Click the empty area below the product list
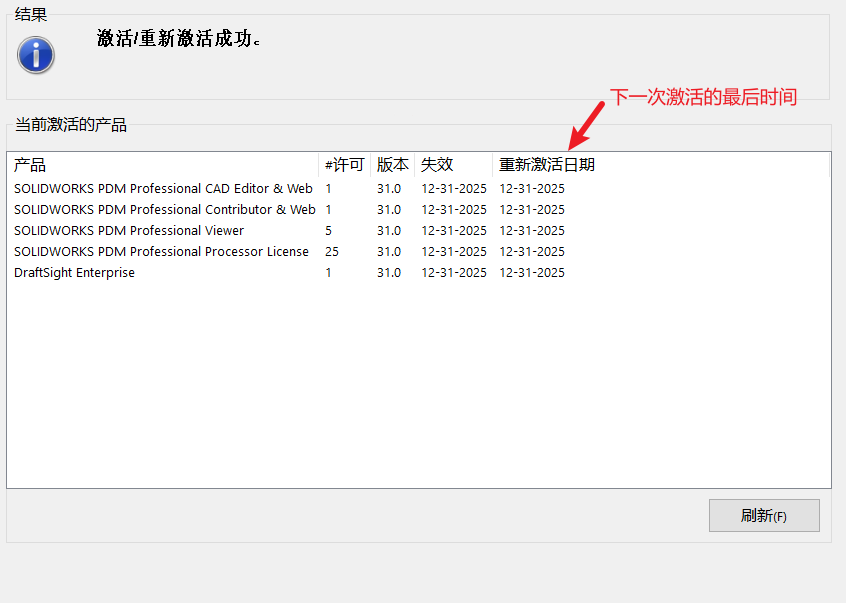 pyautogui.click(x=420, y=380)
